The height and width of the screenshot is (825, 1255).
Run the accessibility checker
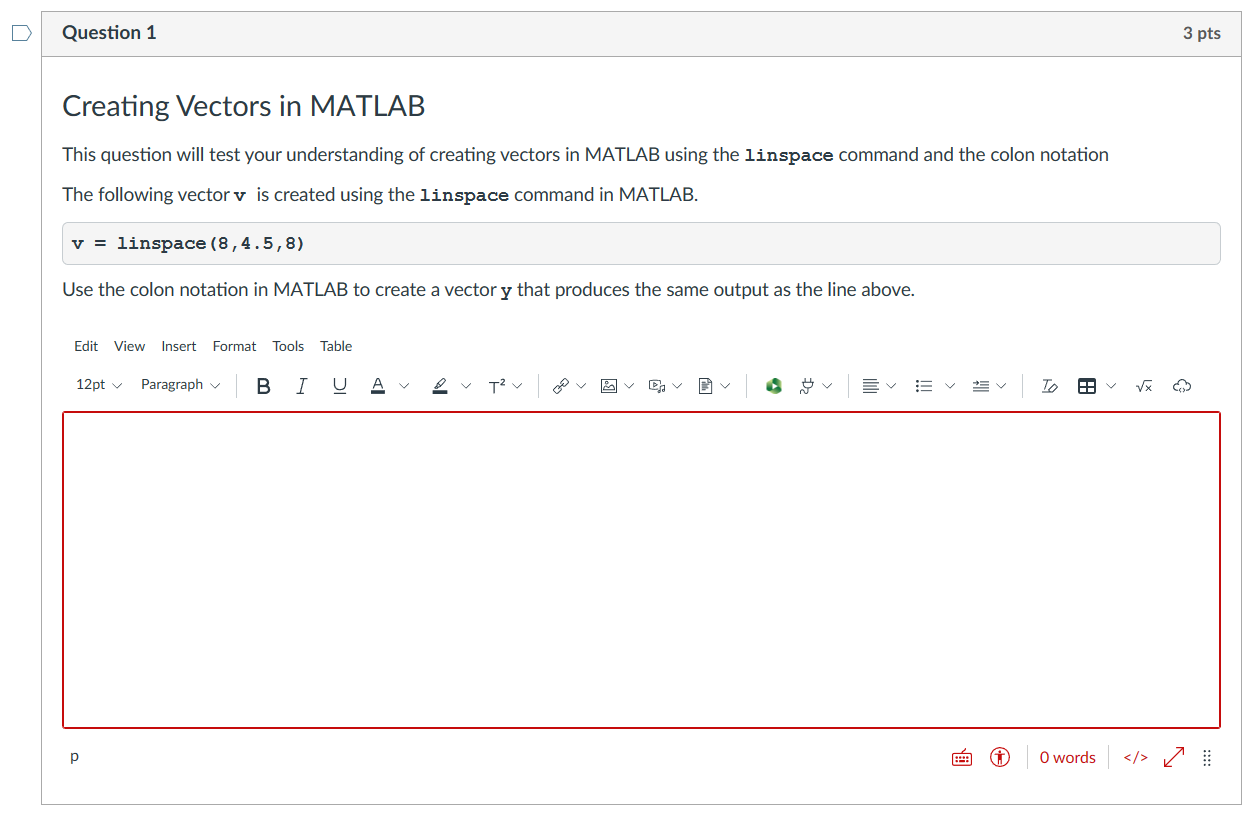[999, 757]
